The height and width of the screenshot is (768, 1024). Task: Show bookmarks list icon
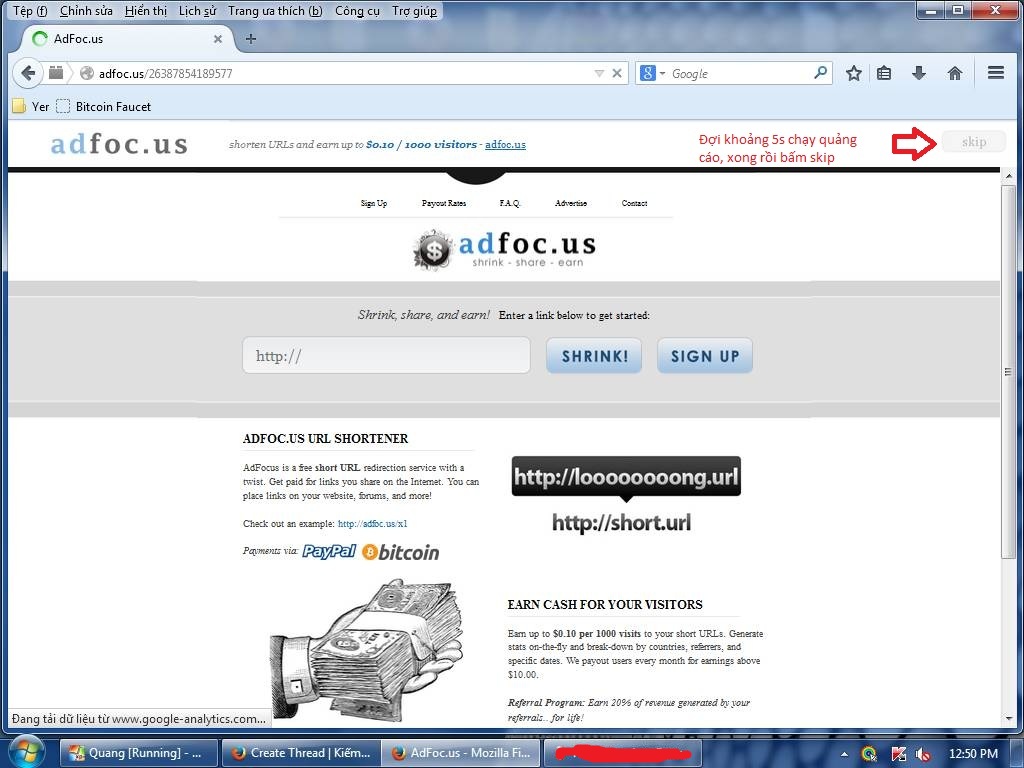(x=884, y=73)
